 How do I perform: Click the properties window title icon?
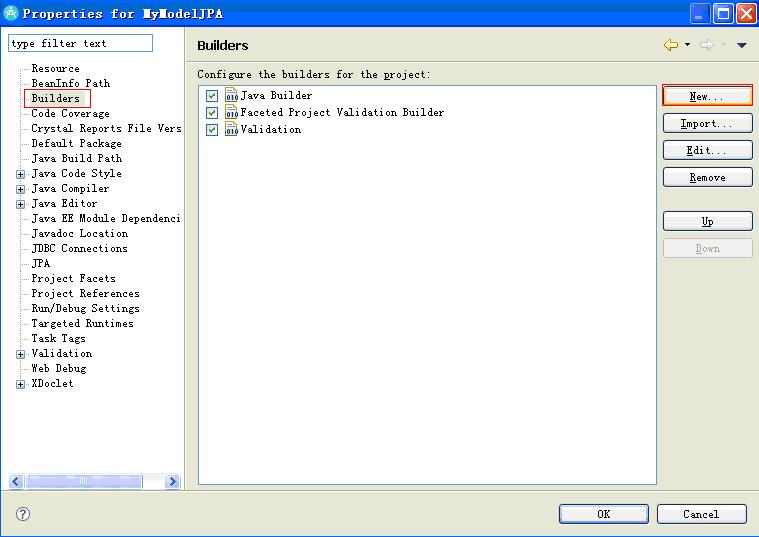click(x=11, y=13)
